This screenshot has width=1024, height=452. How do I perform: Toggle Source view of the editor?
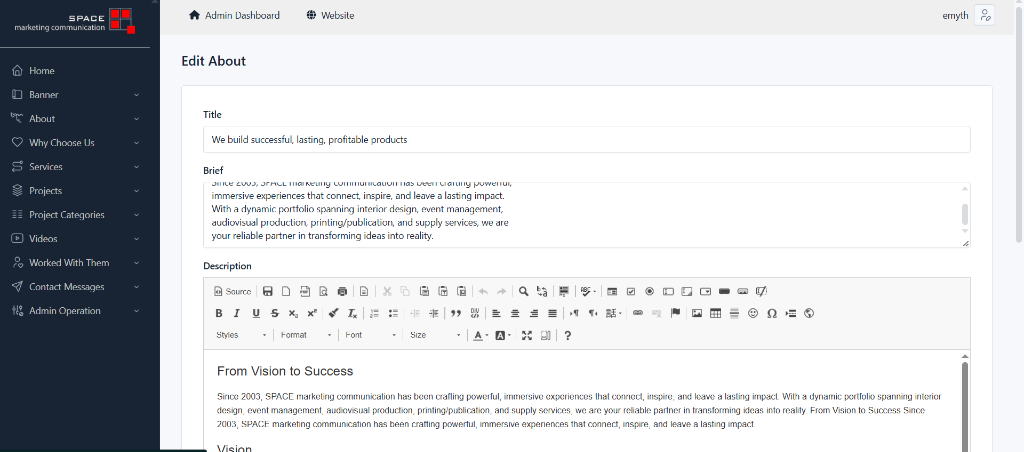232,291
